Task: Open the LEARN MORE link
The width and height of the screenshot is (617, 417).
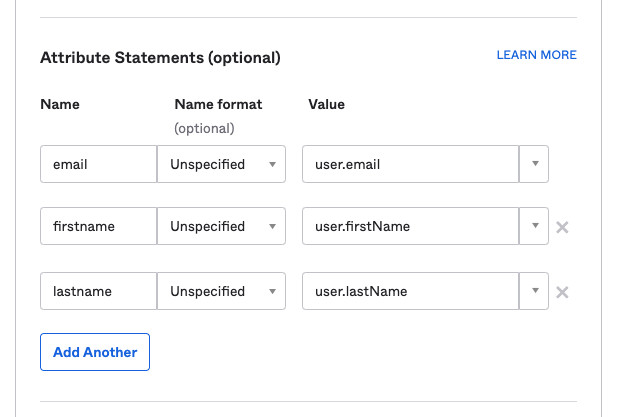Action: click(x=536, y=55)
